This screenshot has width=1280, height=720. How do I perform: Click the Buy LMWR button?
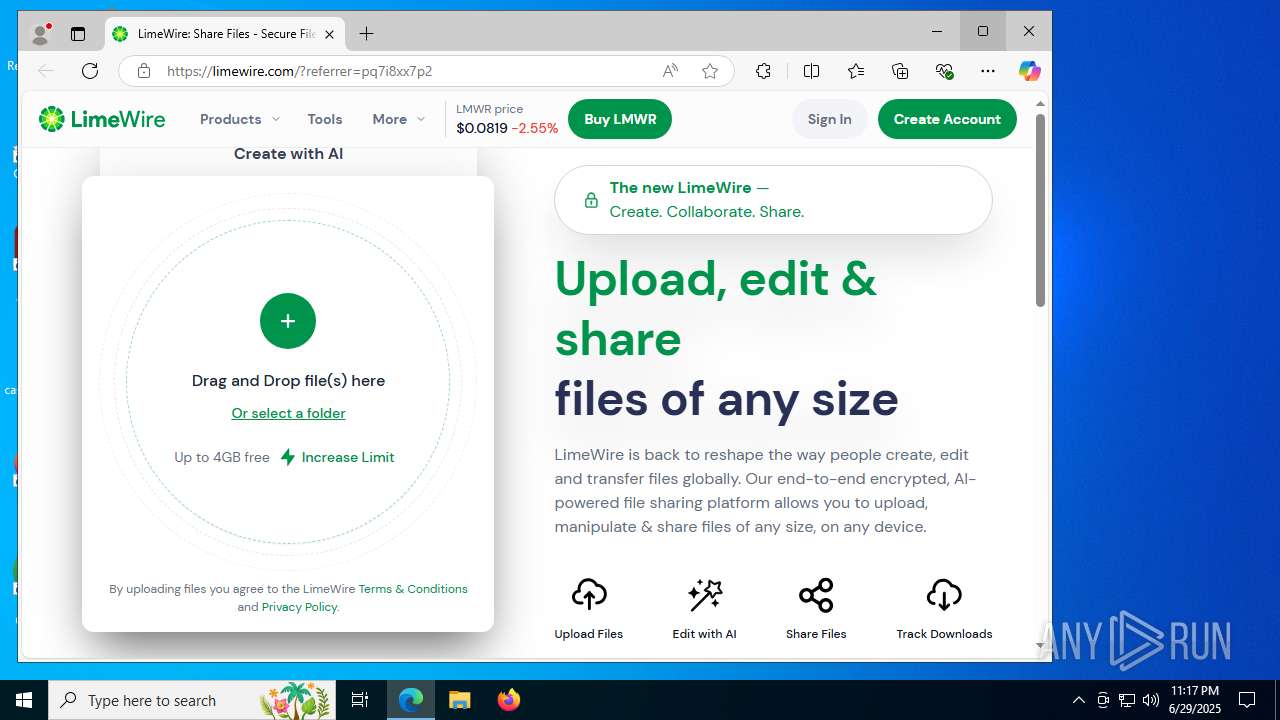click(x=620, y=119)
